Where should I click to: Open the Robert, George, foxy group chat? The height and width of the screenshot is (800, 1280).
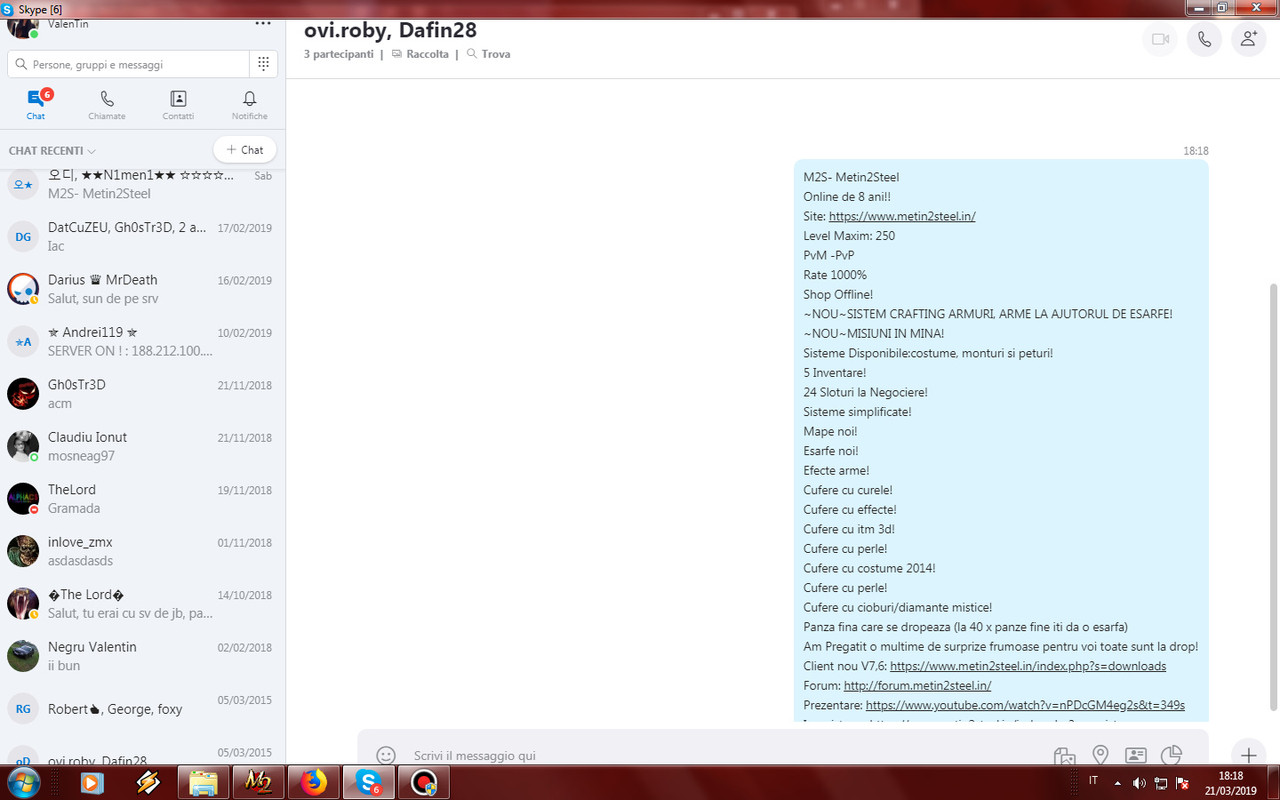click(x=142, y=708)
